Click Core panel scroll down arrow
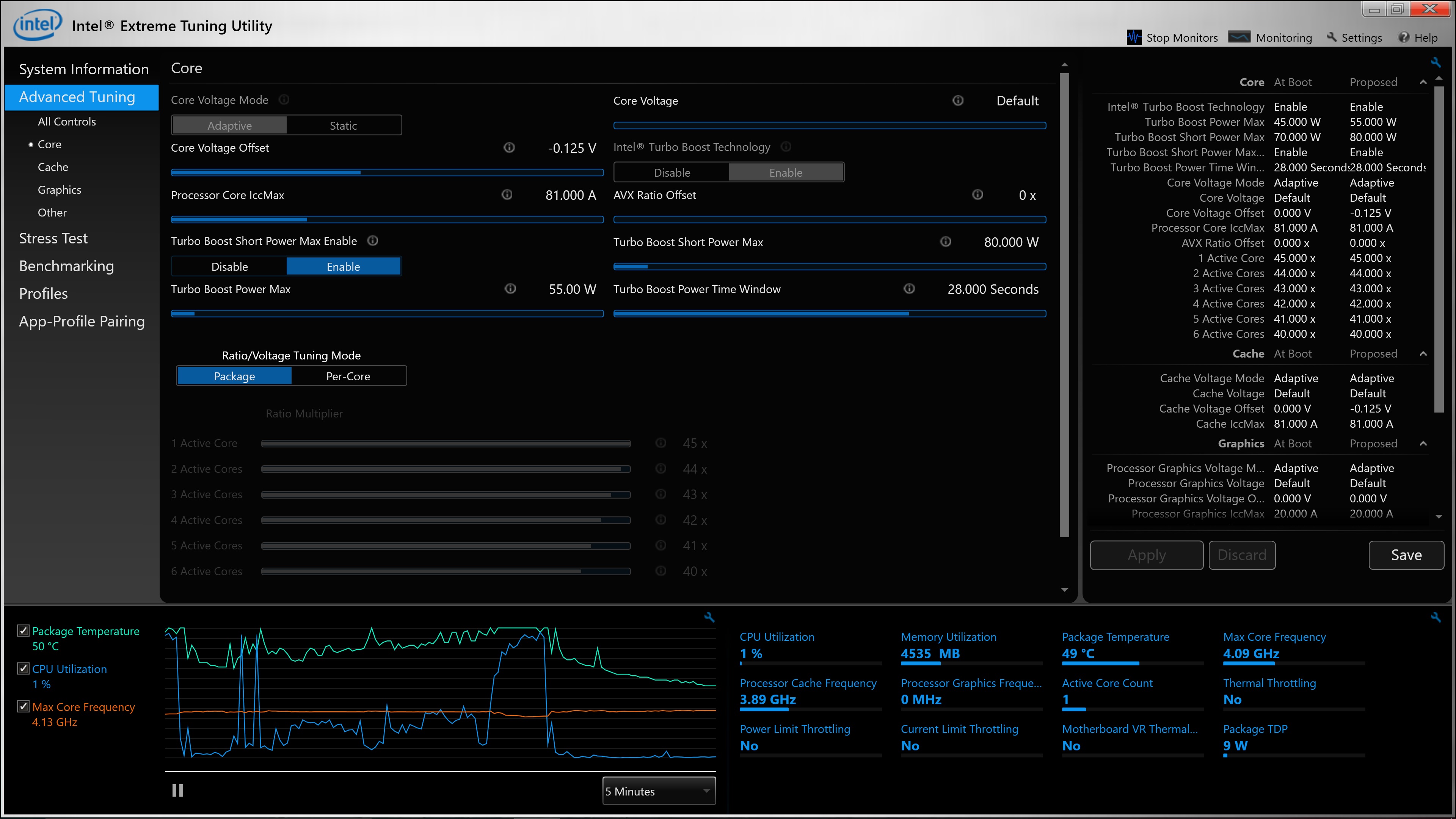 coord(1065,590)
